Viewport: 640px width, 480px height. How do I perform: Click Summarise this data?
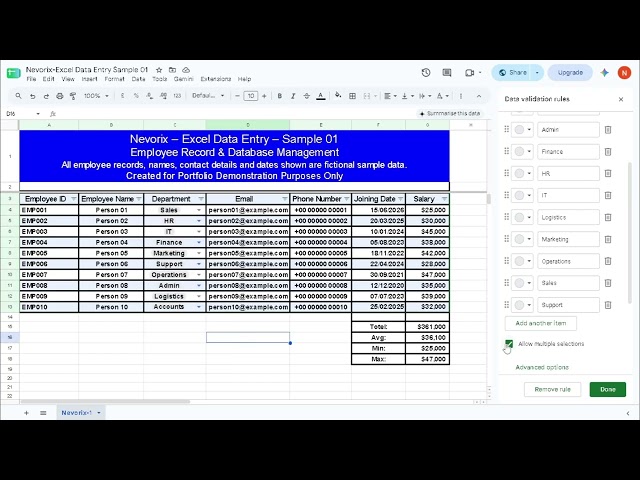pos(449,113)
